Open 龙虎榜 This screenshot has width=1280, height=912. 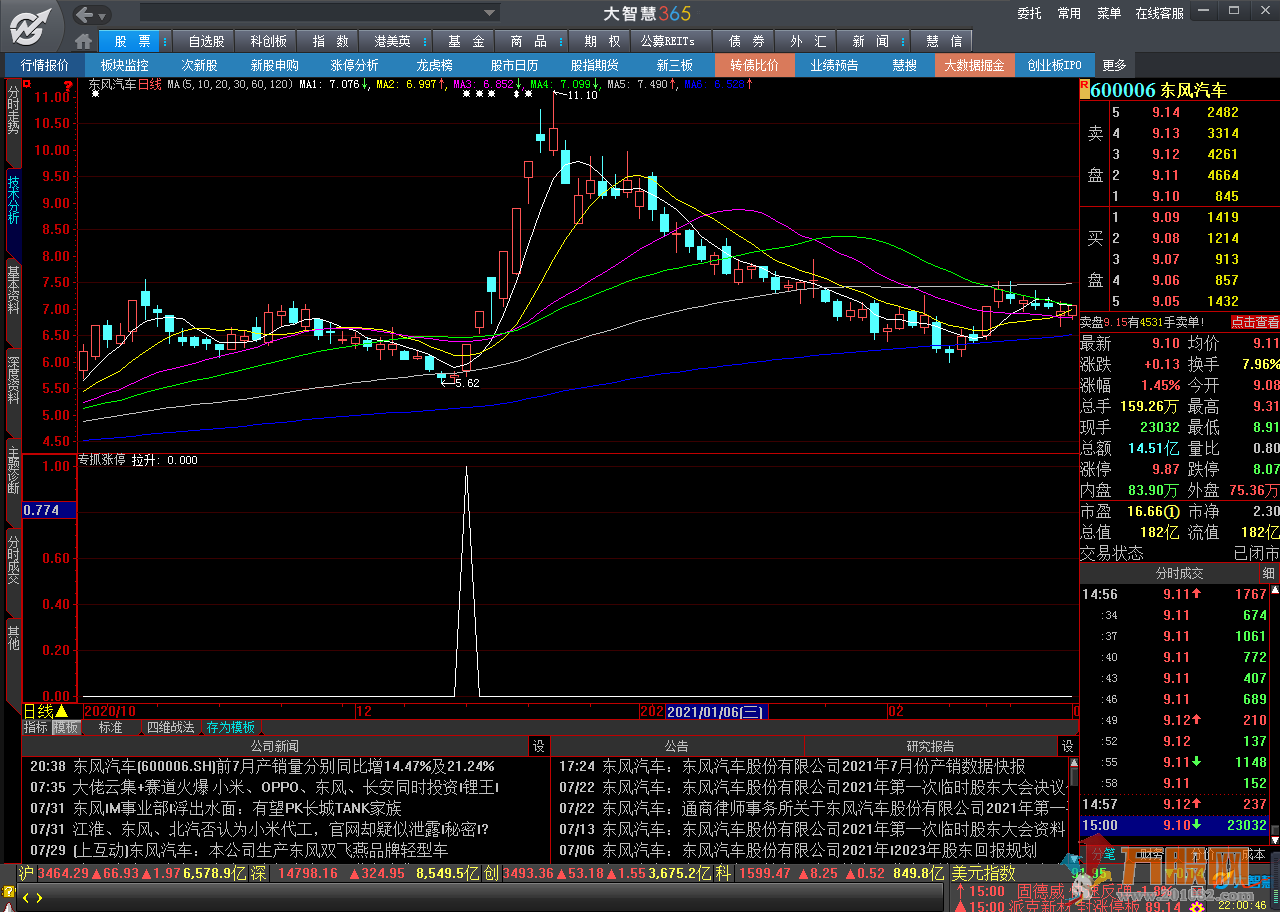coord(434,65)
